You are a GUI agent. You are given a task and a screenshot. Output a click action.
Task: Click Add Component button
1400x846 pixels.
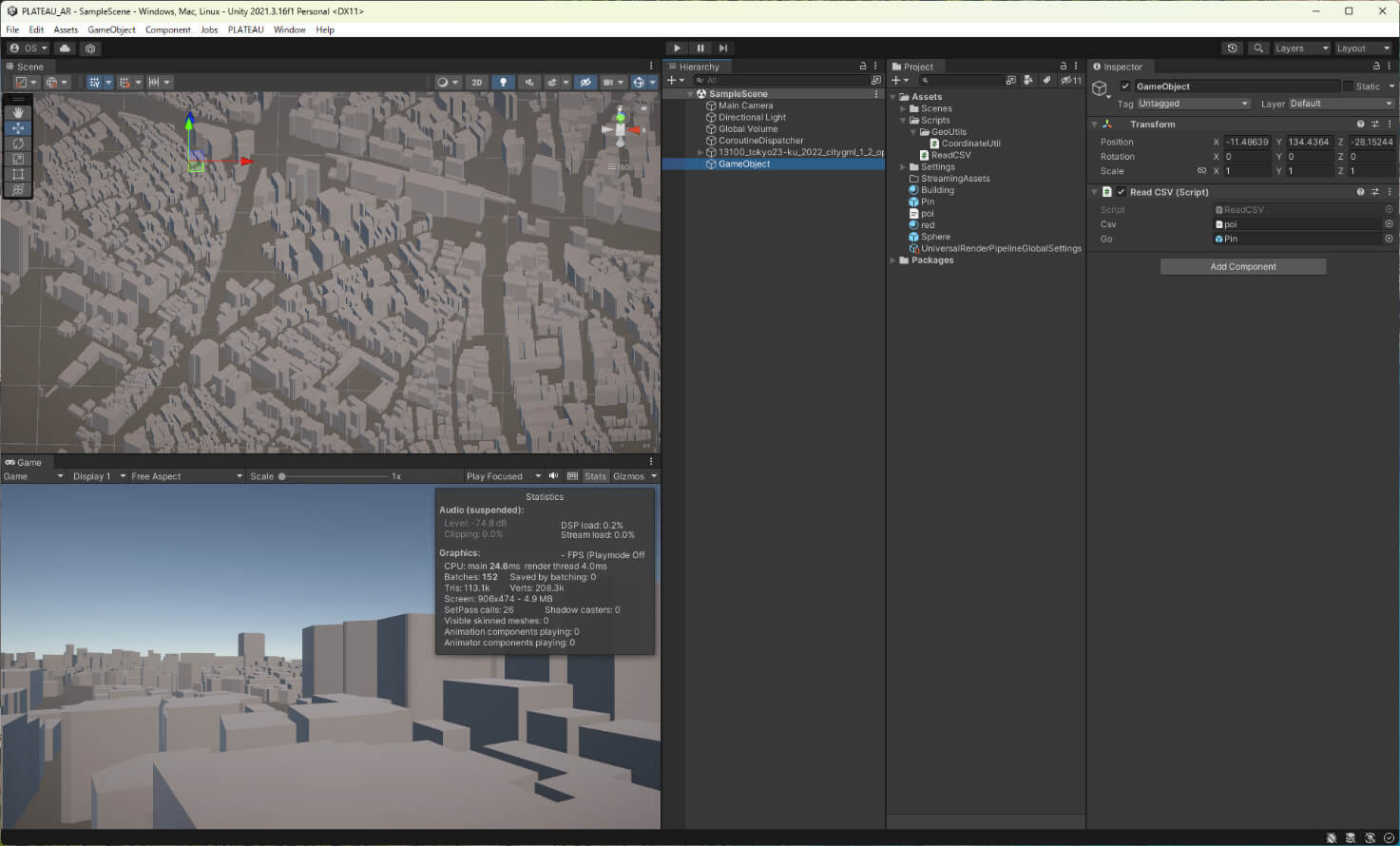[1242, 267]
